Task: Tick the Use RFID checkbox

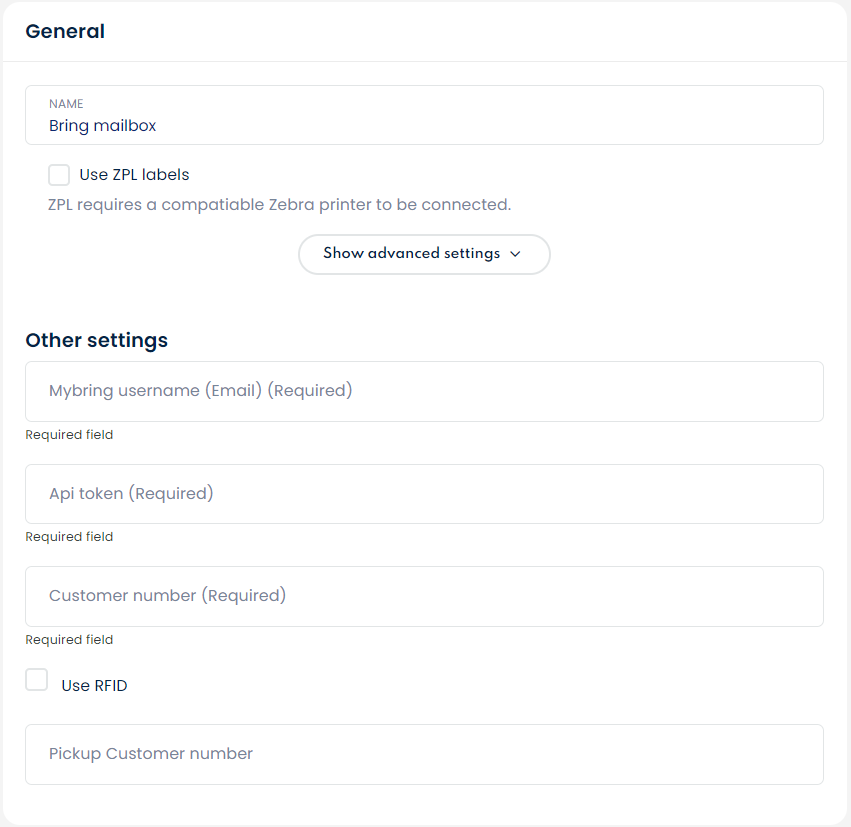Action: (x=37, y=680)
